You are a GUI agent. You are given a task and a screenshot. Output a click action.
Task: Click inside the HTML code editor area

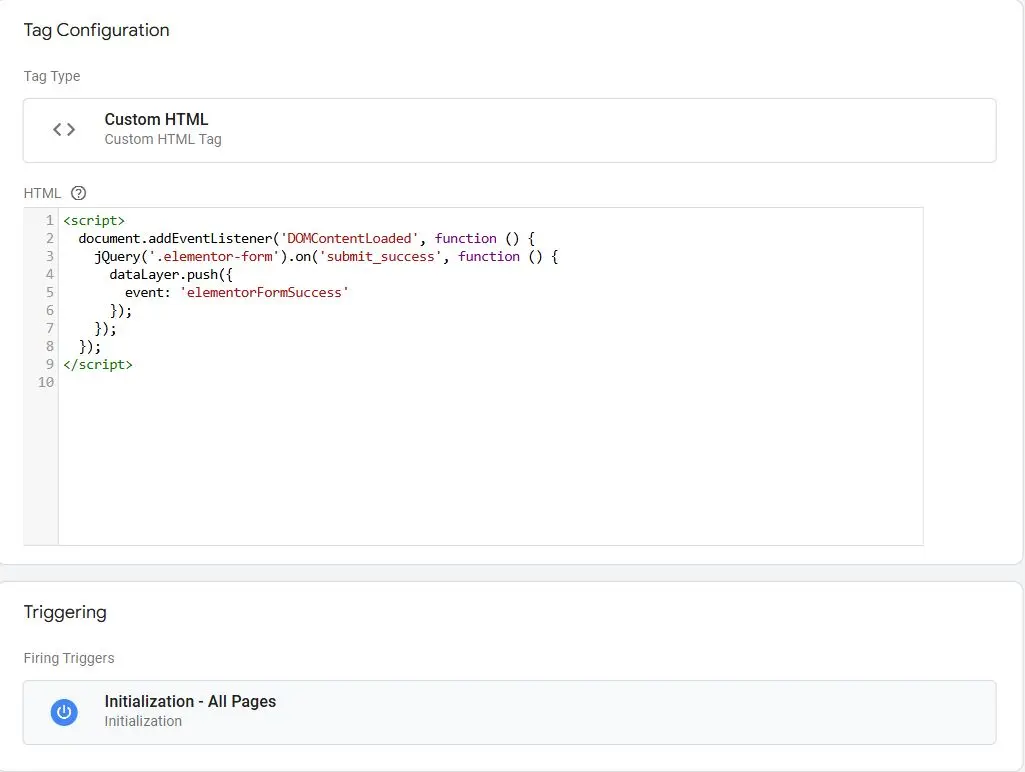[x=490, y=376]
